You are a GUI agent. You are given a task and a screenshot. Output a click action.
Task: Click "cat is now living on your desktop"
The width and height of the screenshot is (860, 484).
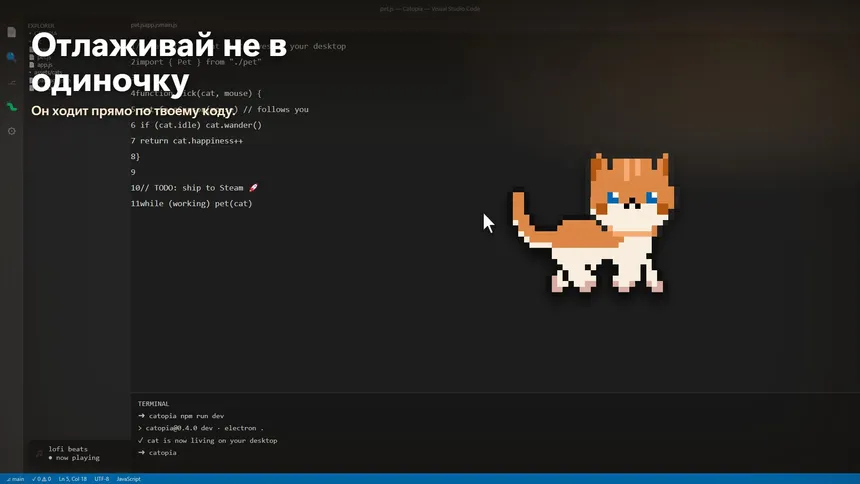207,441
